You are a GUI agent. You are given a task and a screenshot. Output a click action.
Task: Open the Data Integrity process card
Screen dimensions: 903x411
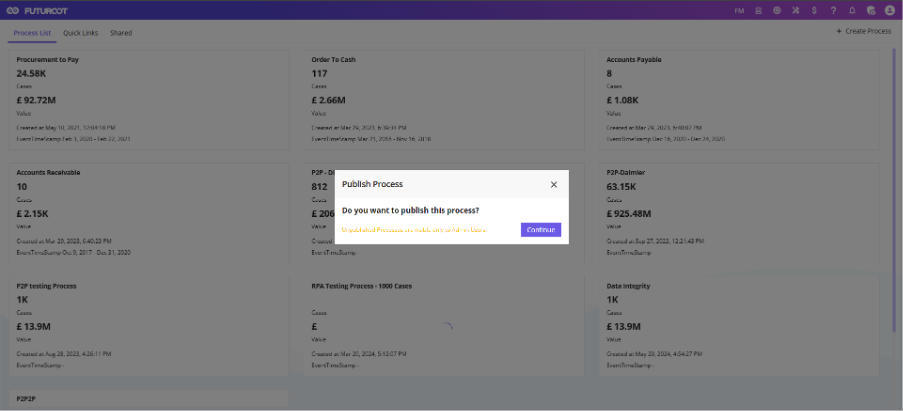tap(739, 326)
